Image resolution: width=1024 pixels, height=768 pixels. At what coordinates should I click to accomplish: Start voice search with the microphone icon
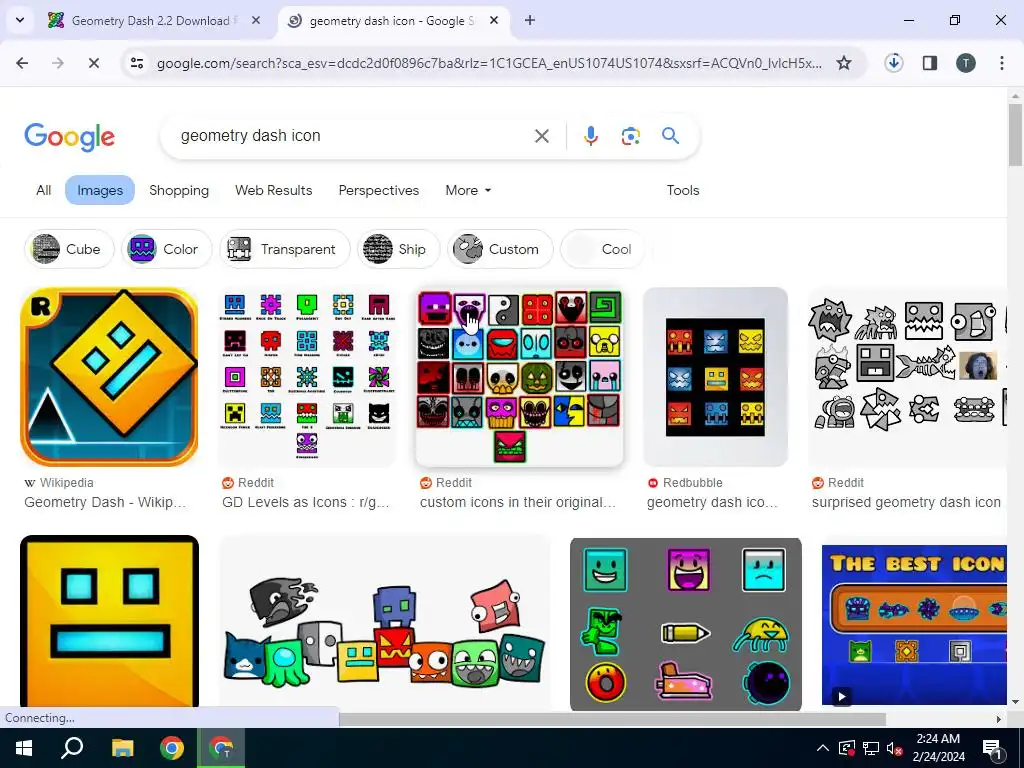[x=590, y=136]
